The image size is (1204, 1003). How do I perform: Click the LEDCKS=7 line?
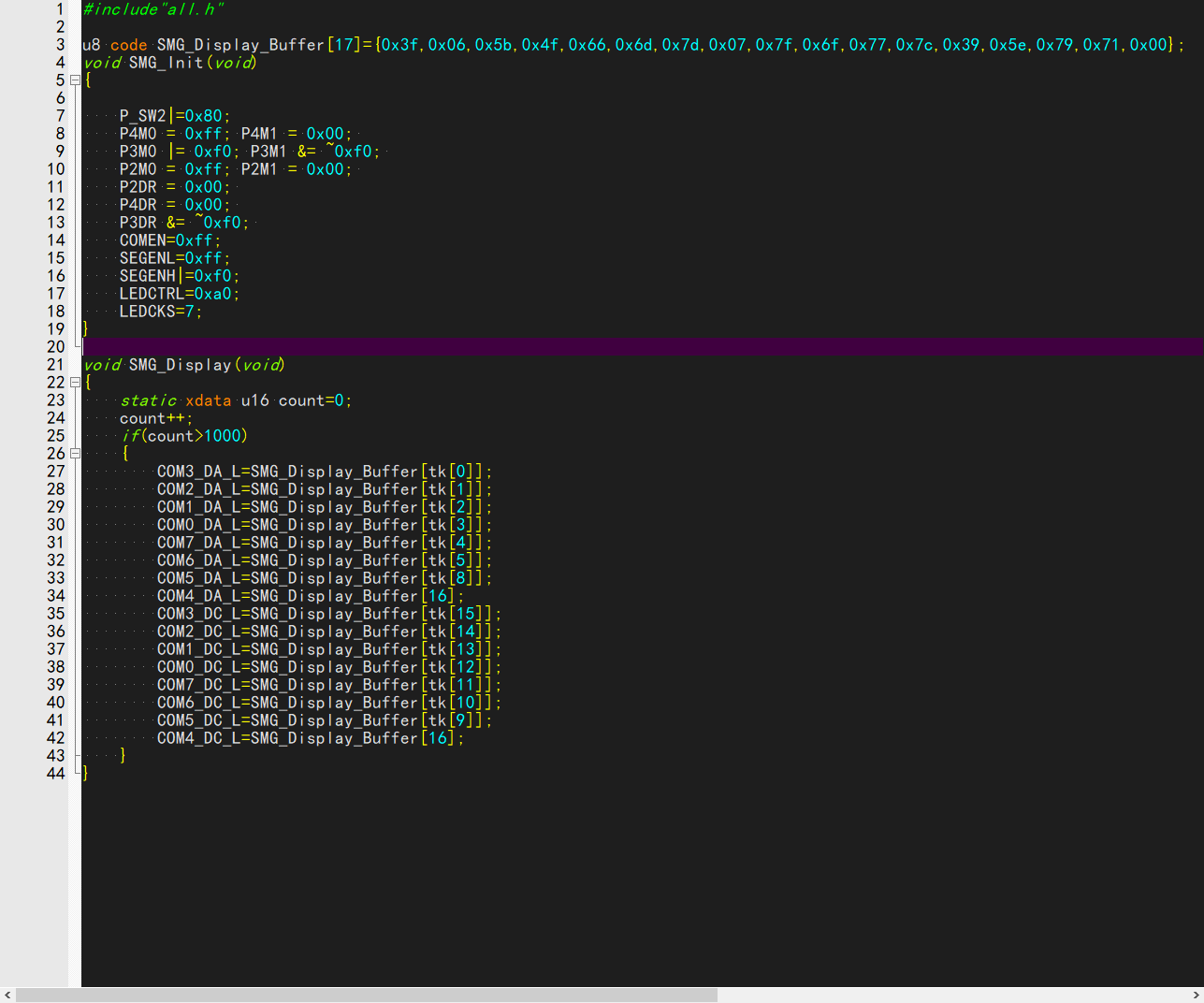[160, 312]
